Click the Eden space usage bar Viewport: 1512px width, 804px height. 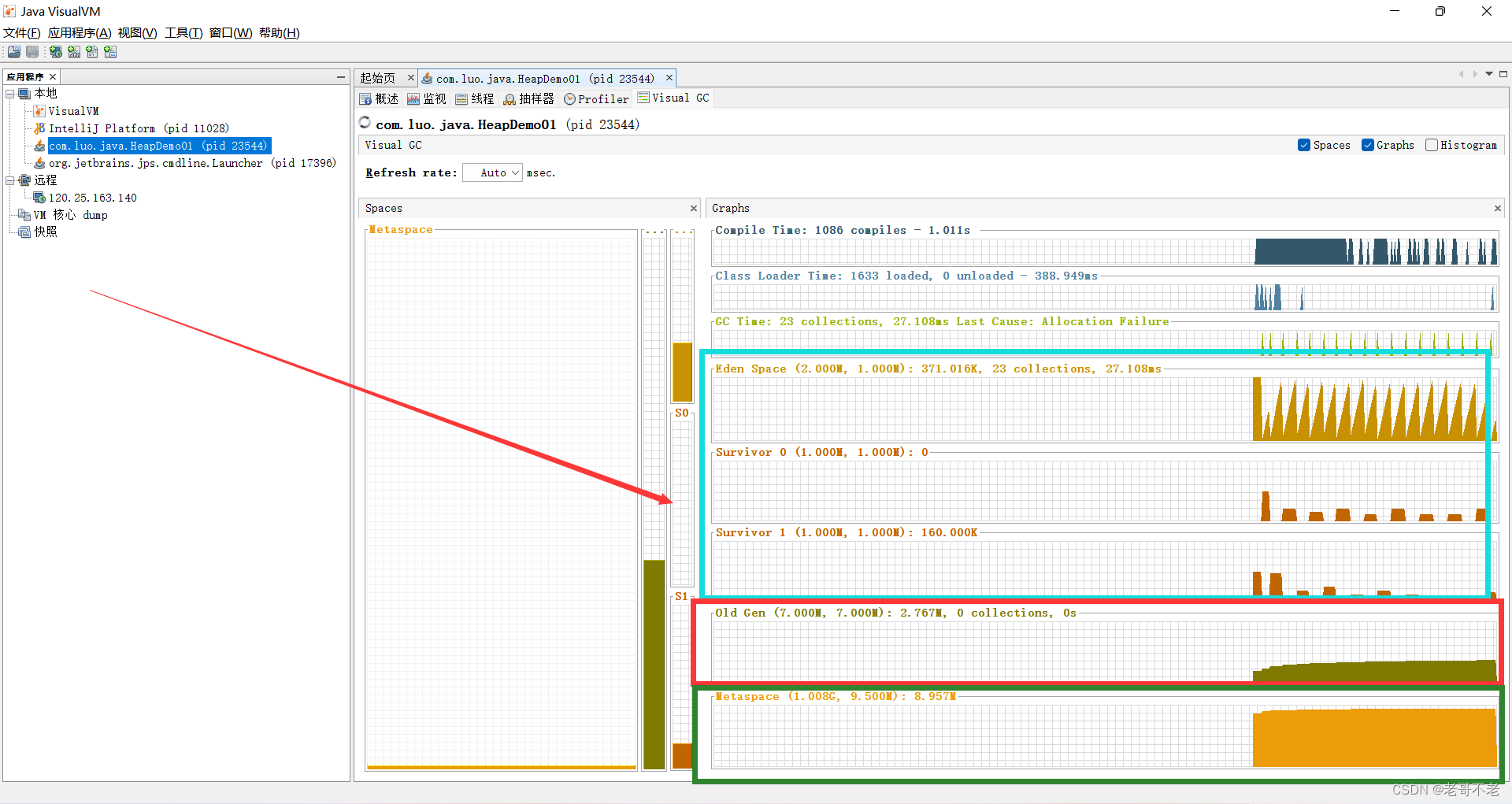pos(682,372)
